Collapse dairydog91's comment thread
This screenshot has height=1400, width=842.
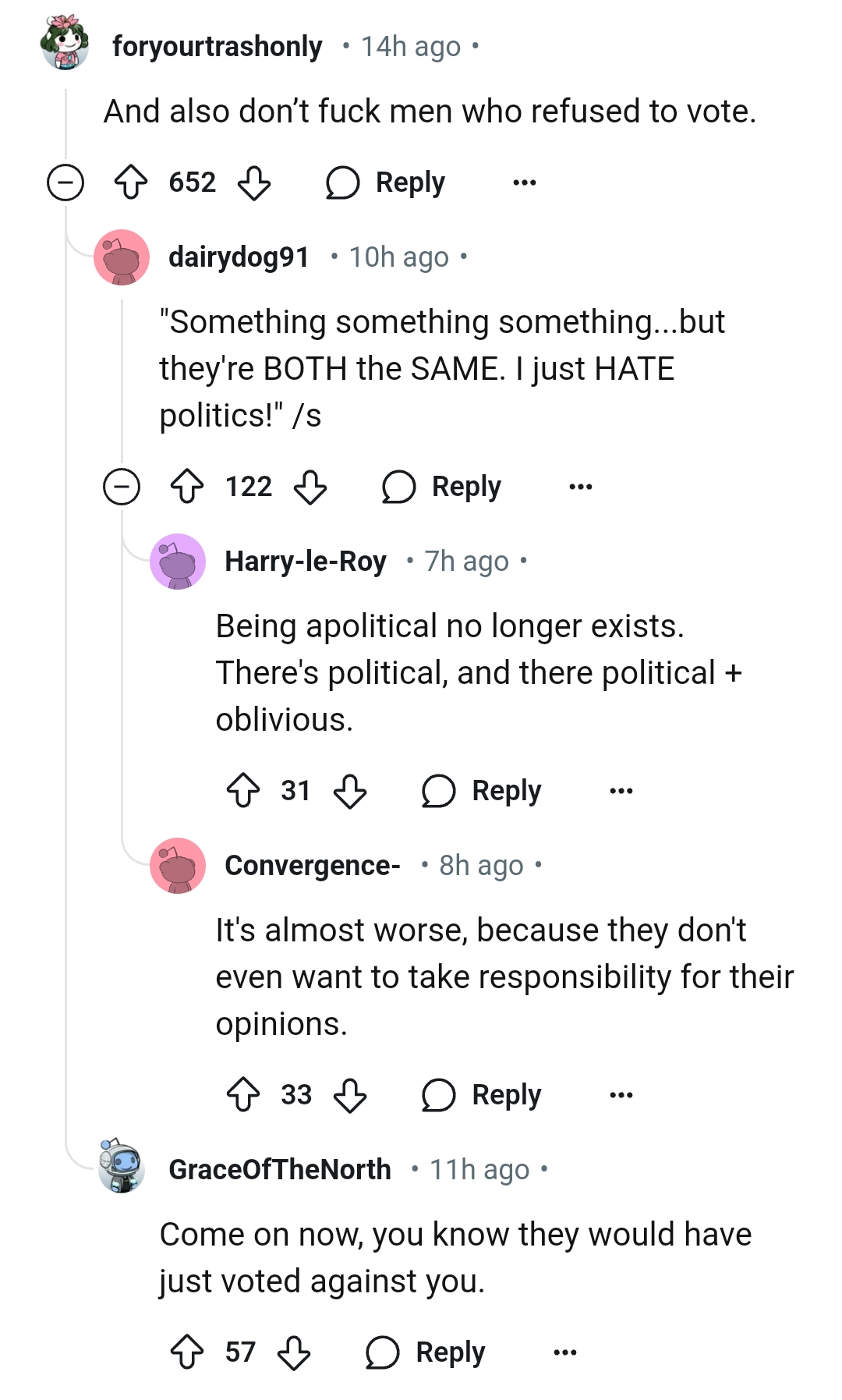[x=122, y=487]
